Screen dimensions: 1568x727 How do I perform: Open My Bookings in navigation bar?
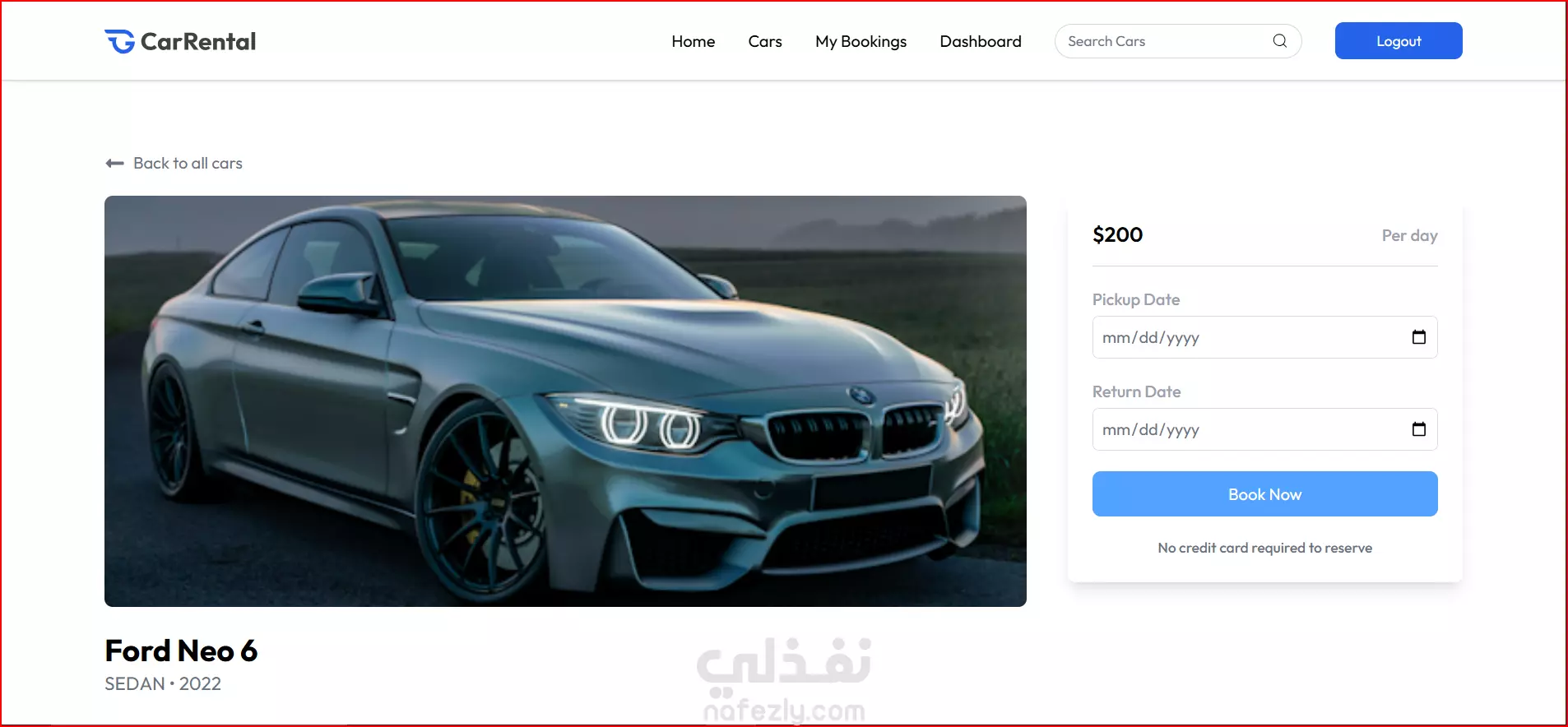pos(861,41)
